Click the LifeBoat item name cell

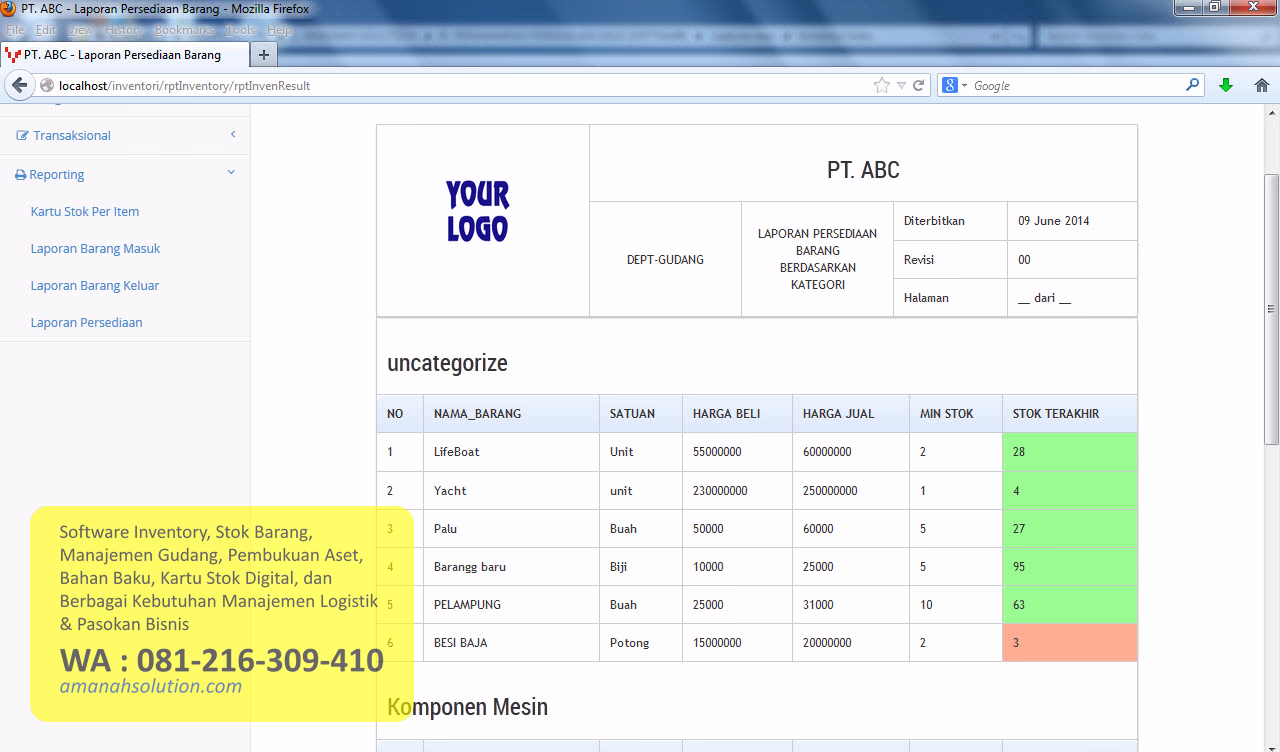[x=511, y=452]
